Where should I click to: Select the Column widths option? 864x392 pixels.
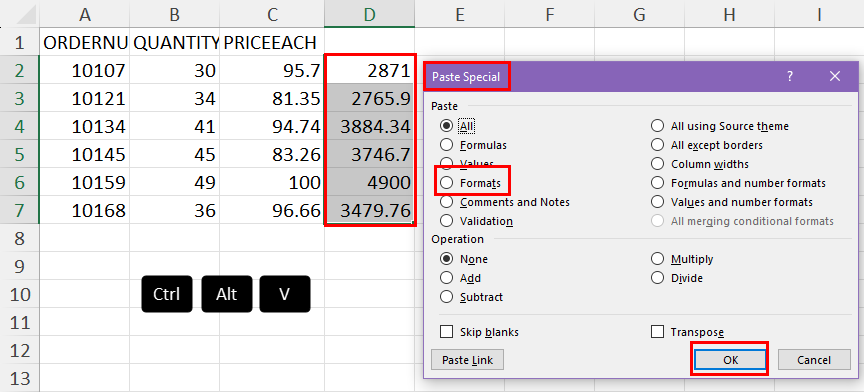click(x=657, y=164)
